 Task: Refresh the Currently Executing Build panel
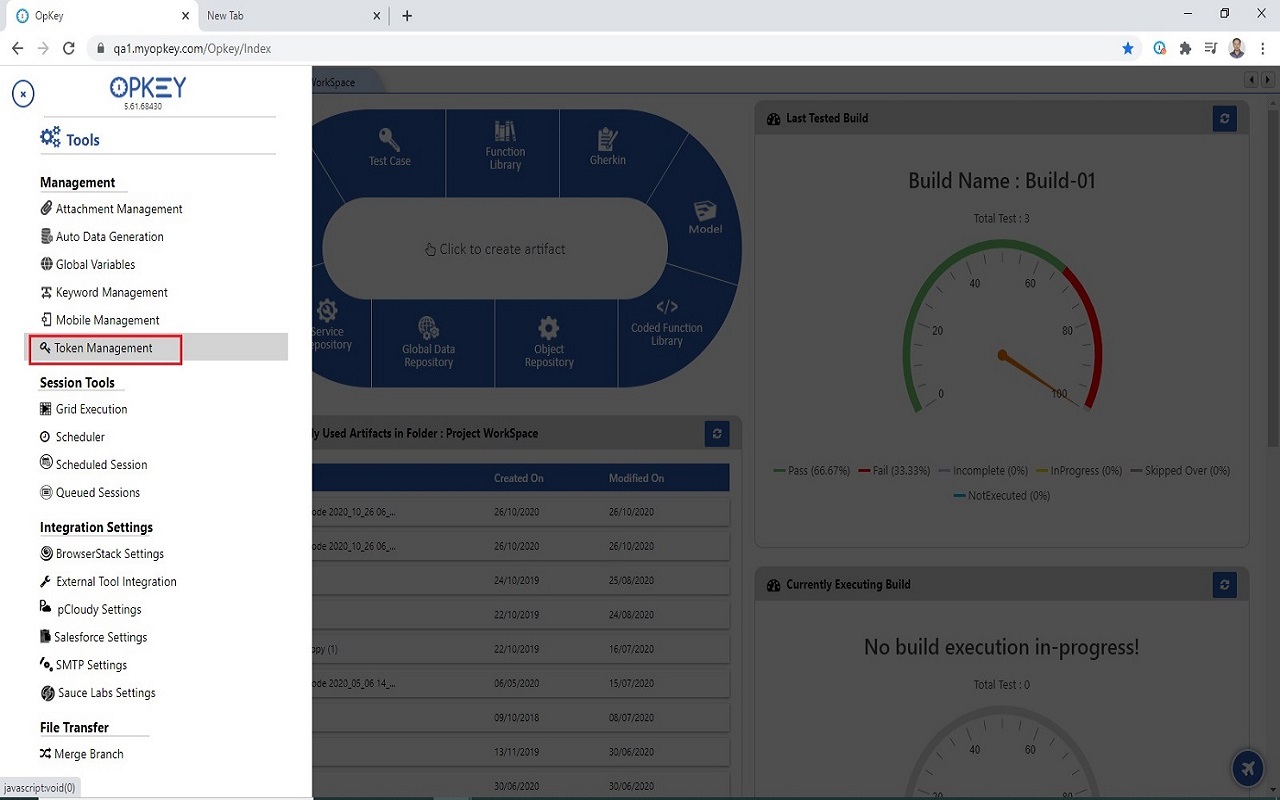pos(1224,585)
